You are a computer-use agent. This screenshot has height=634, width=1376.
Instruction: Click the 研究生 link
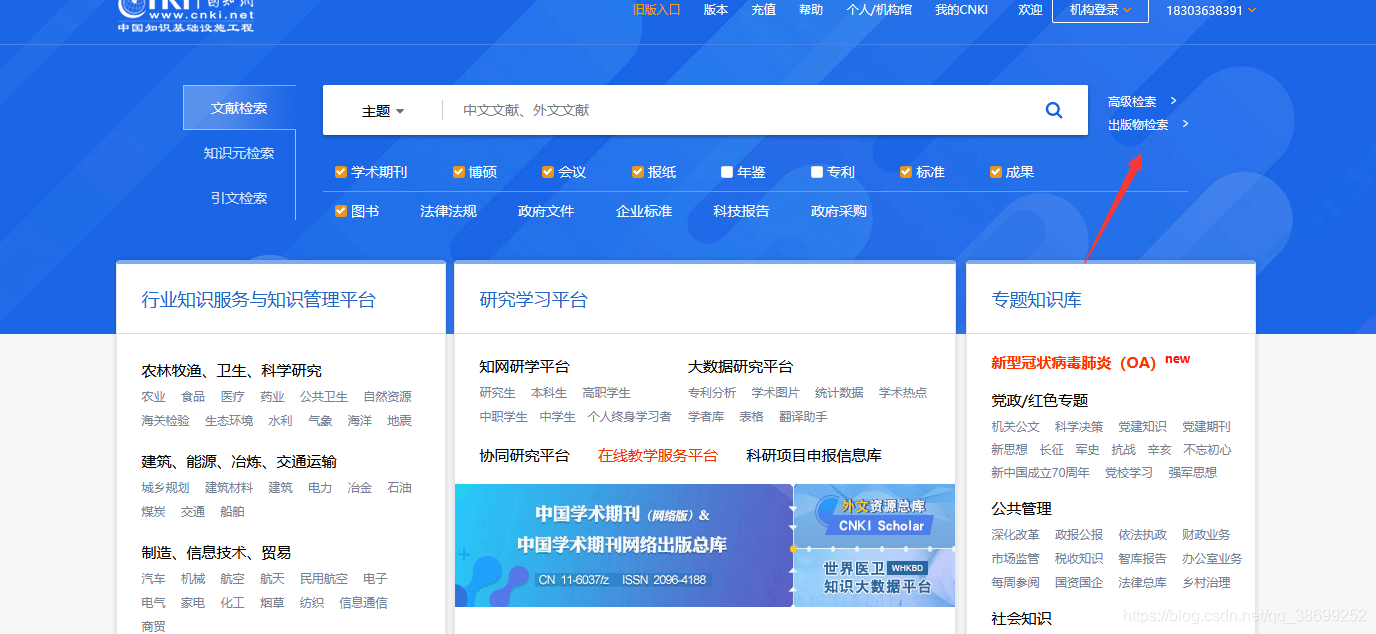[x=497, y=393]
